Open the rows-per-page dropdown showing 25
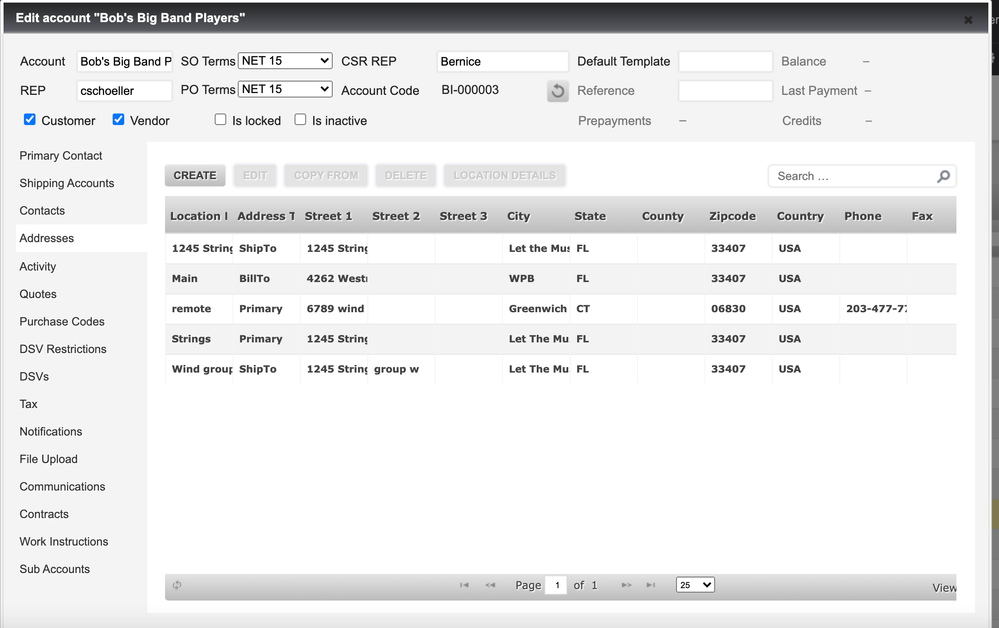999x628 pixels. pyautogui.click(x=695, y=585)
